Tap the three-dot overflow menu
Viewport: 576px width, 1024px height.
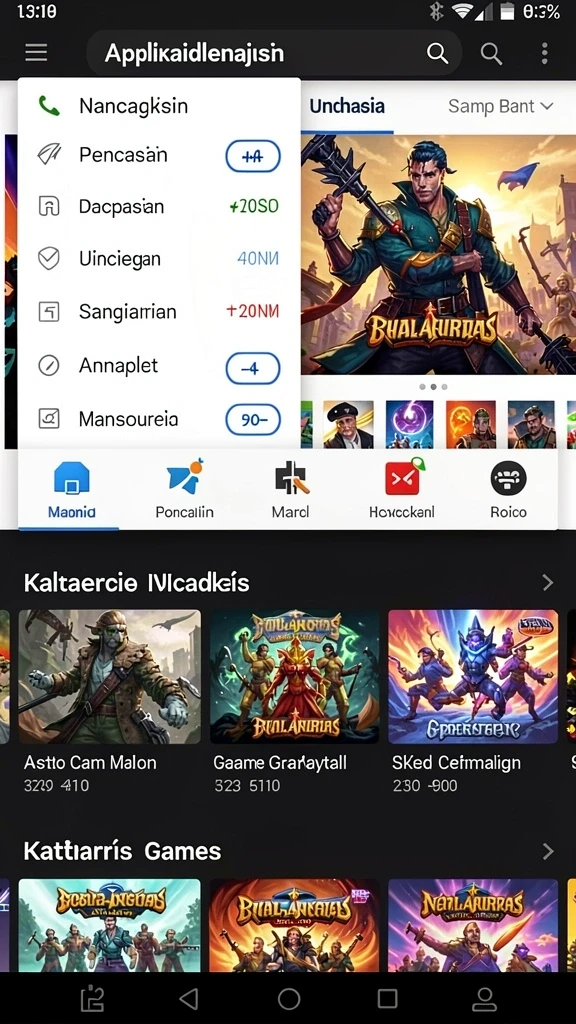pyautogui.click(x=544, y=54)
